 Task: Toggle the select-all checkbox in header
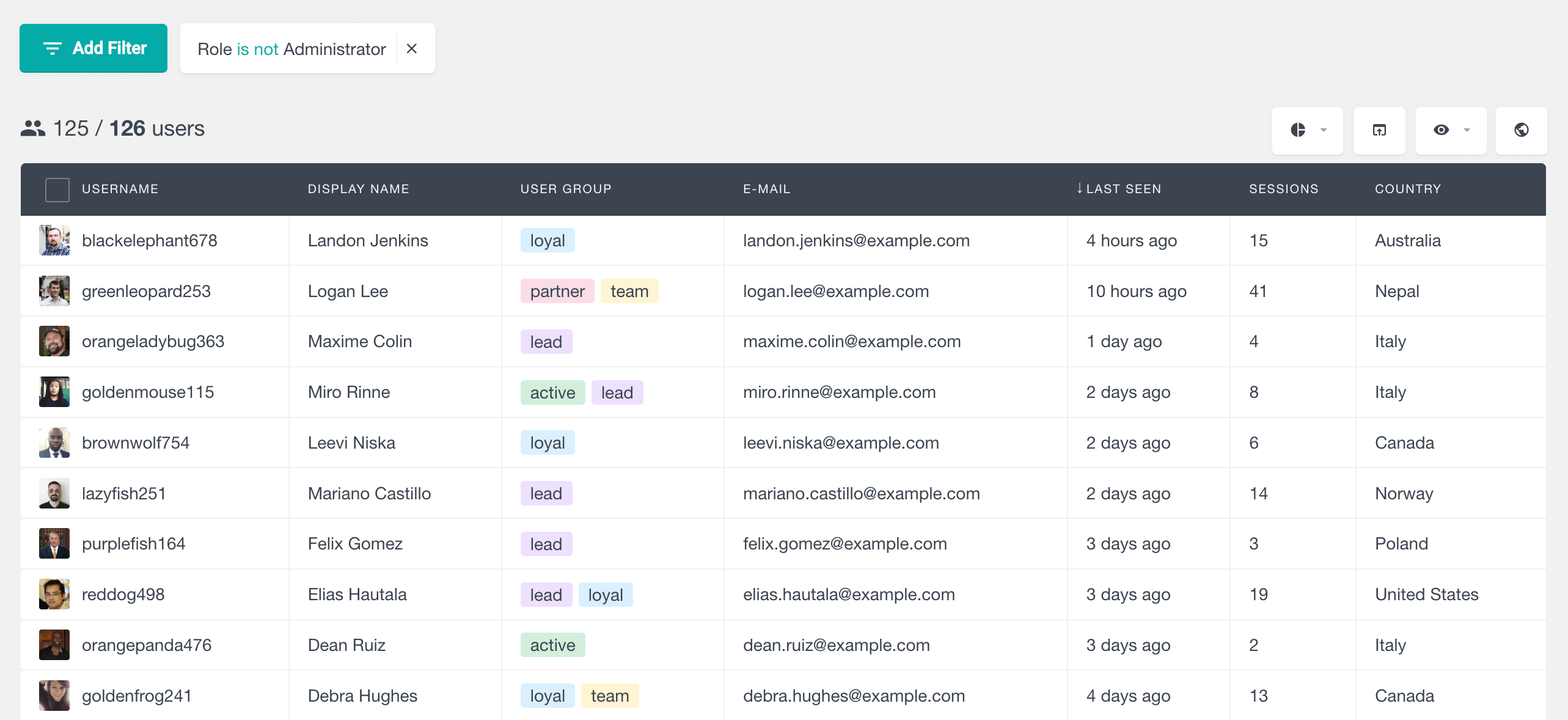coord(57,189)
